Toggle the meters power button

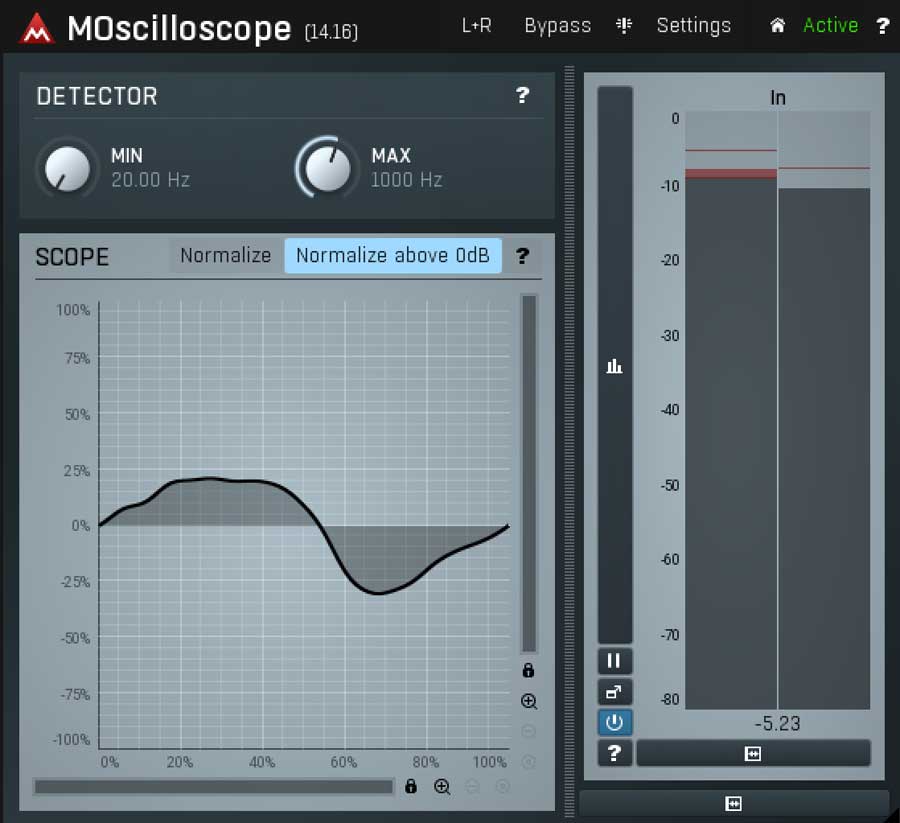[x=614, y=723]
